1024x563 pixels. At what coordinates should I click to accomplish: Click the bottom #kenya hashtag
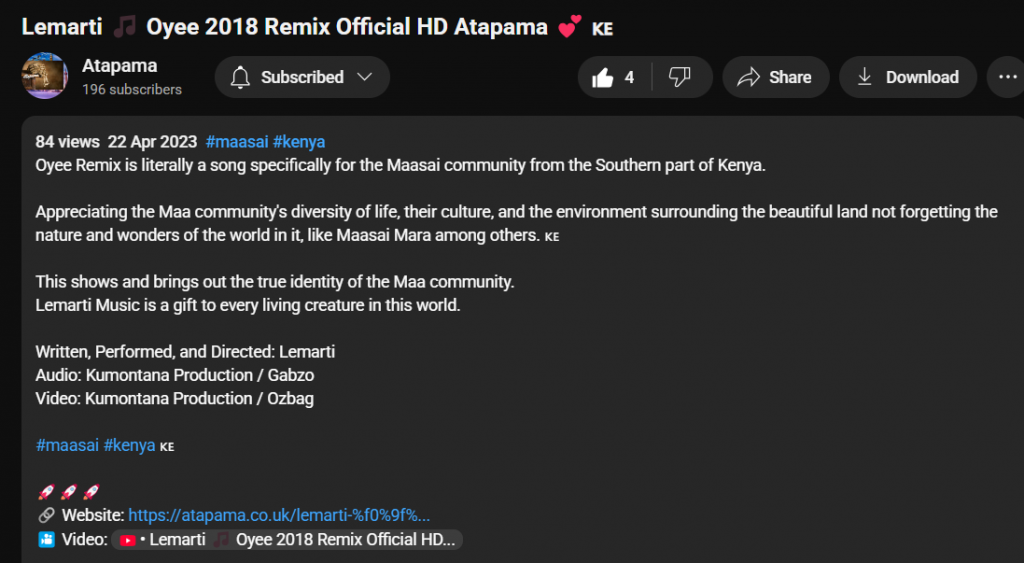[x=129, y=445]
